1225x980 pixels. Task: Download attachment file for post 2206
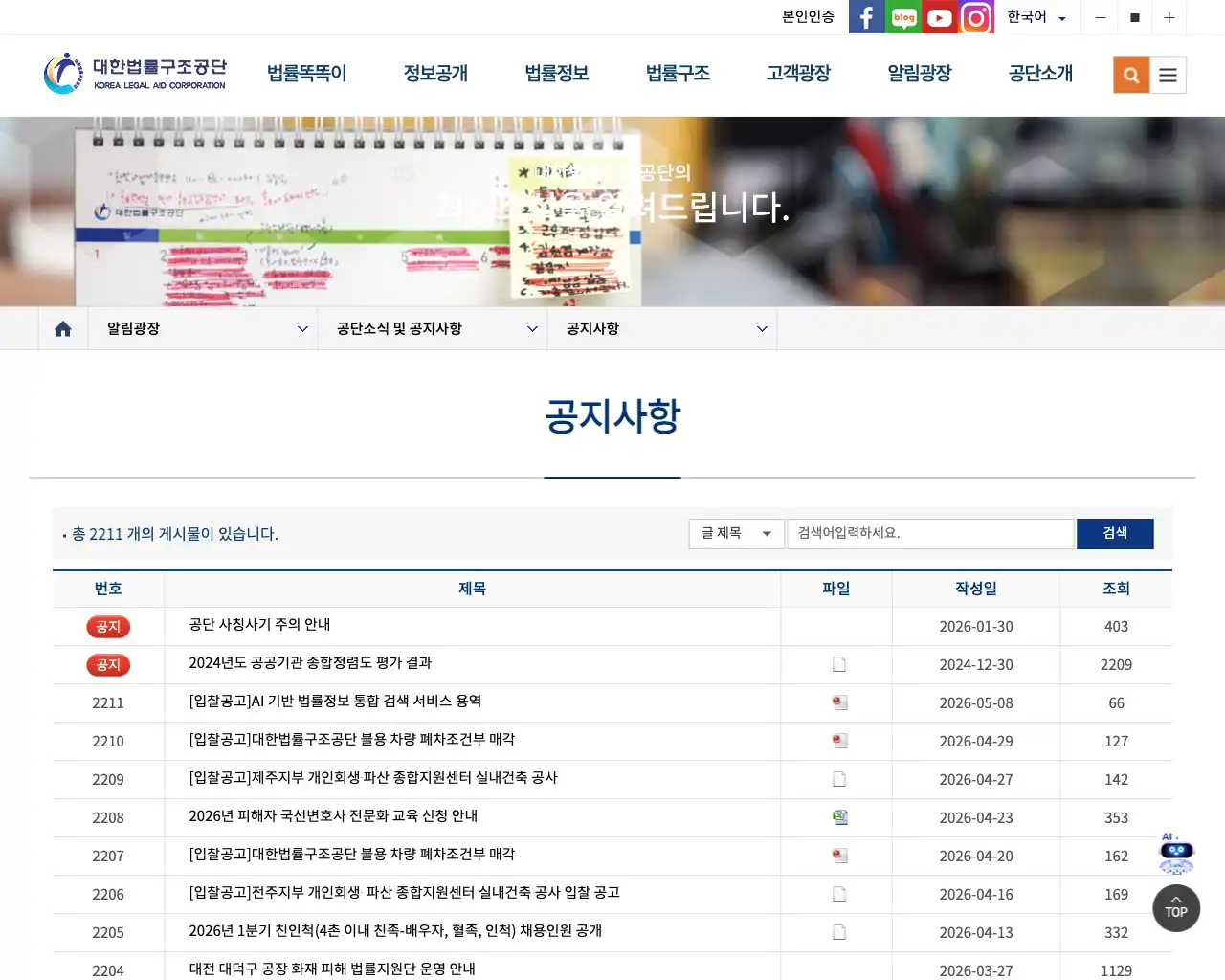tap(839, 894)
